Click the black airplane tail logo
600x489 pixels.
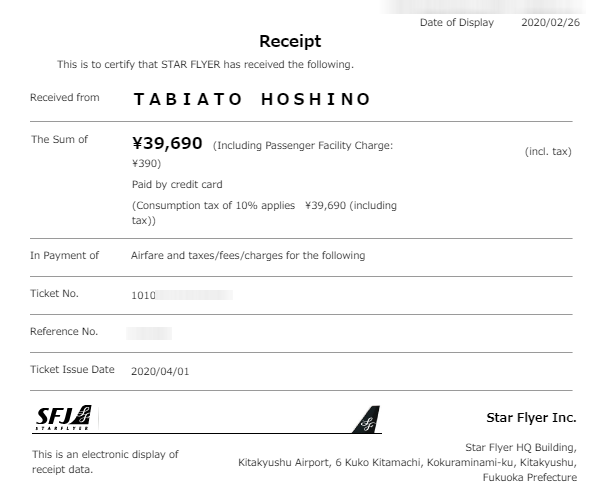coord(367,419)
